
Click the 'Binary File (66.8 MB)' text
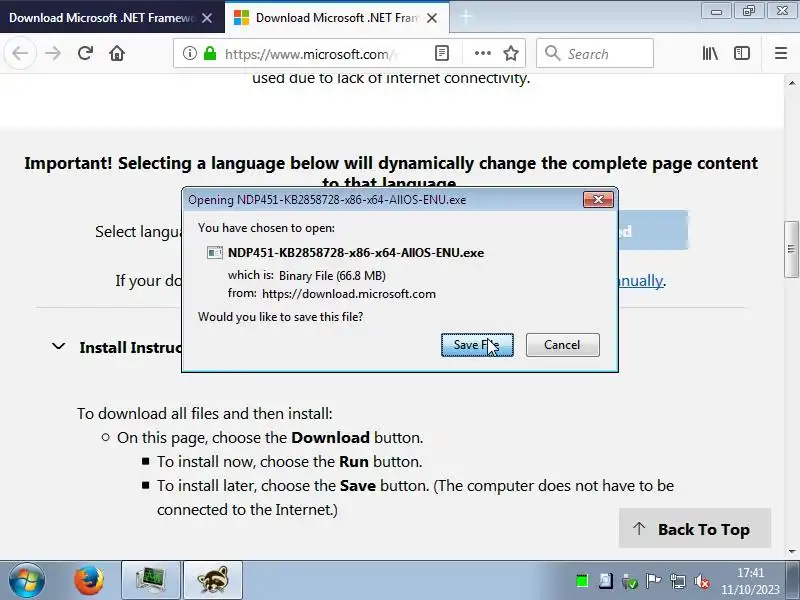click(x=332, y=276)
